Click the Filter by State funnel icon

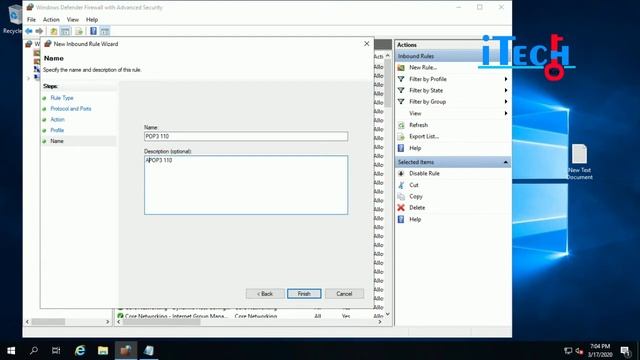pyautogui.click(x=401, y=90)
